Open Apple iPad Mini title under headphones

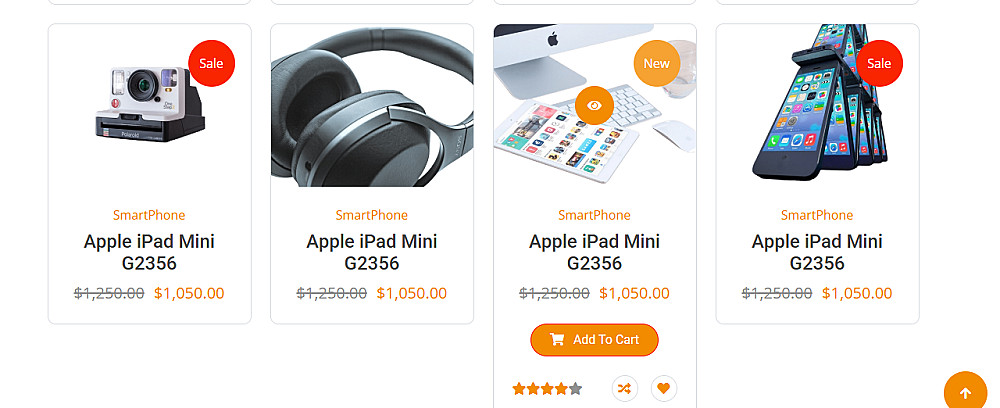pos(372,252)
